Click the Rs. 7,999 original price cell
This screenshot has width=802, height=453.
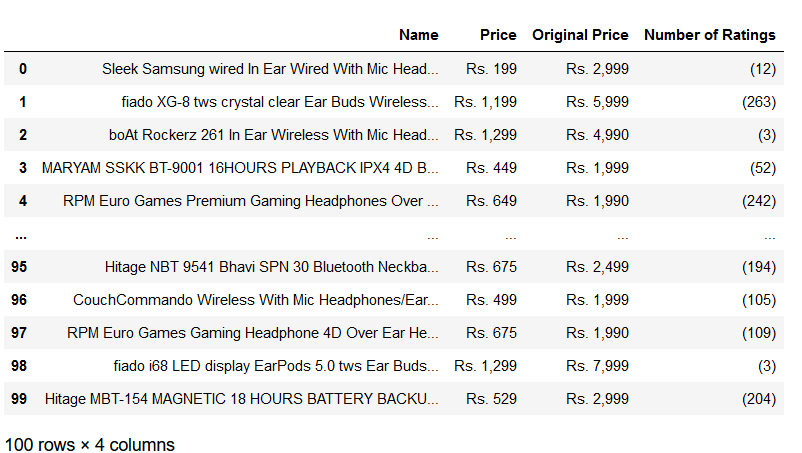click(x=597, y=366)
